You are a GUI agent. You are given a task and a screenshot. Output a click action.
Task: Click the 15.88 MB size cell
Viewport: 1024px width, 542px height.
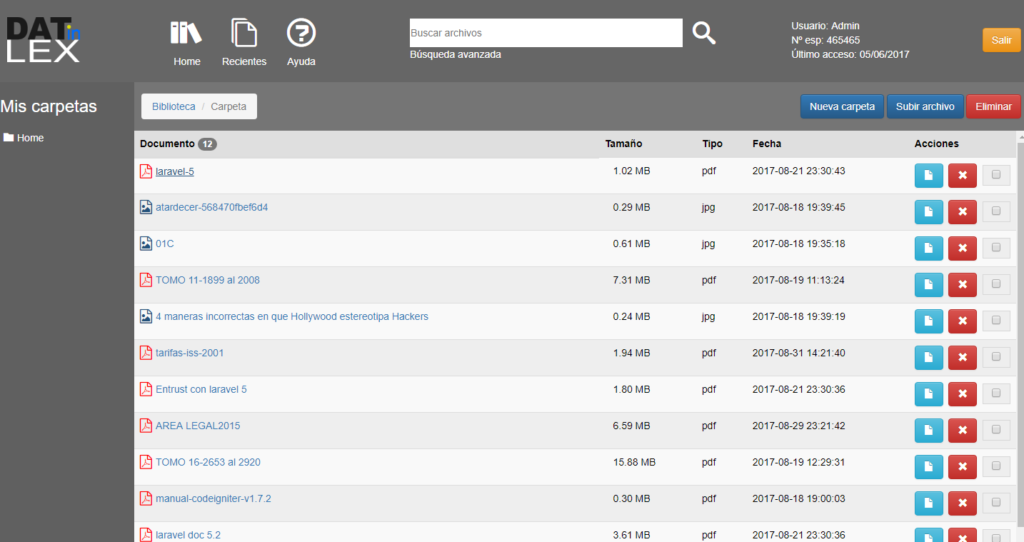click(634, 462)
